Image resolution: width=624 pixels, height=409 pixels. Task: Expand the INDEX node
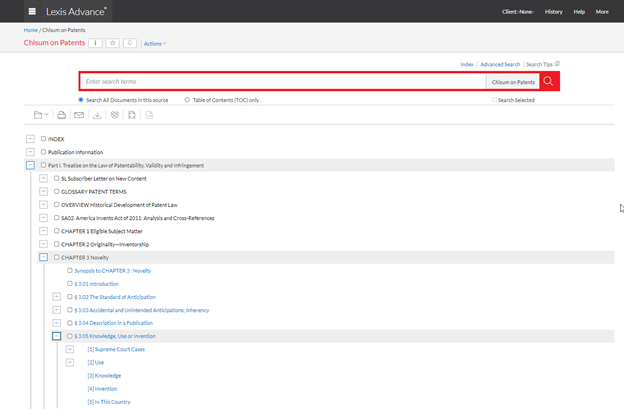pos(30,139)
